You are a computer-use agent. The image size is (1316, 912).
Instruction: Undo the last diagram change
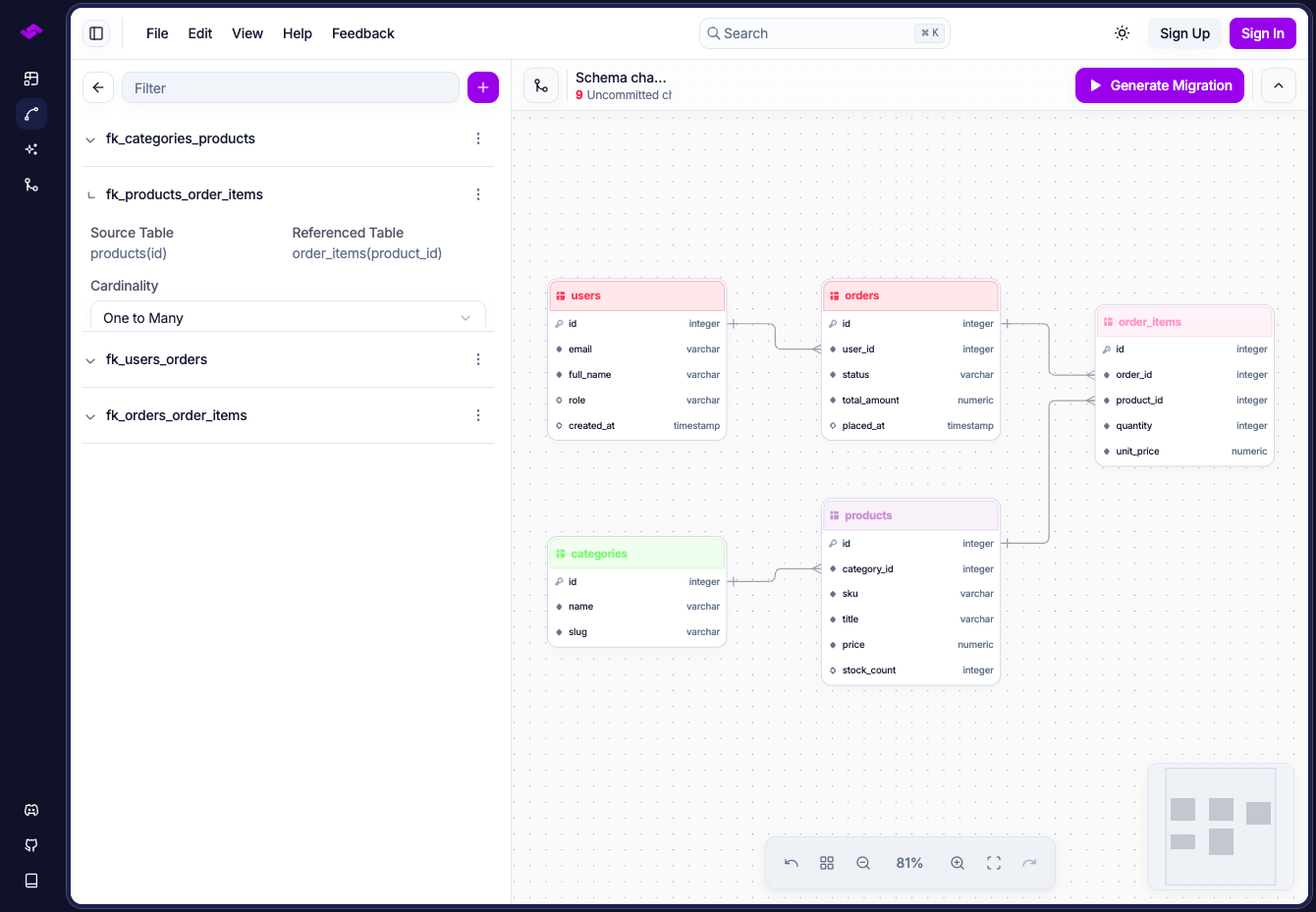click(x=792, y=863)
